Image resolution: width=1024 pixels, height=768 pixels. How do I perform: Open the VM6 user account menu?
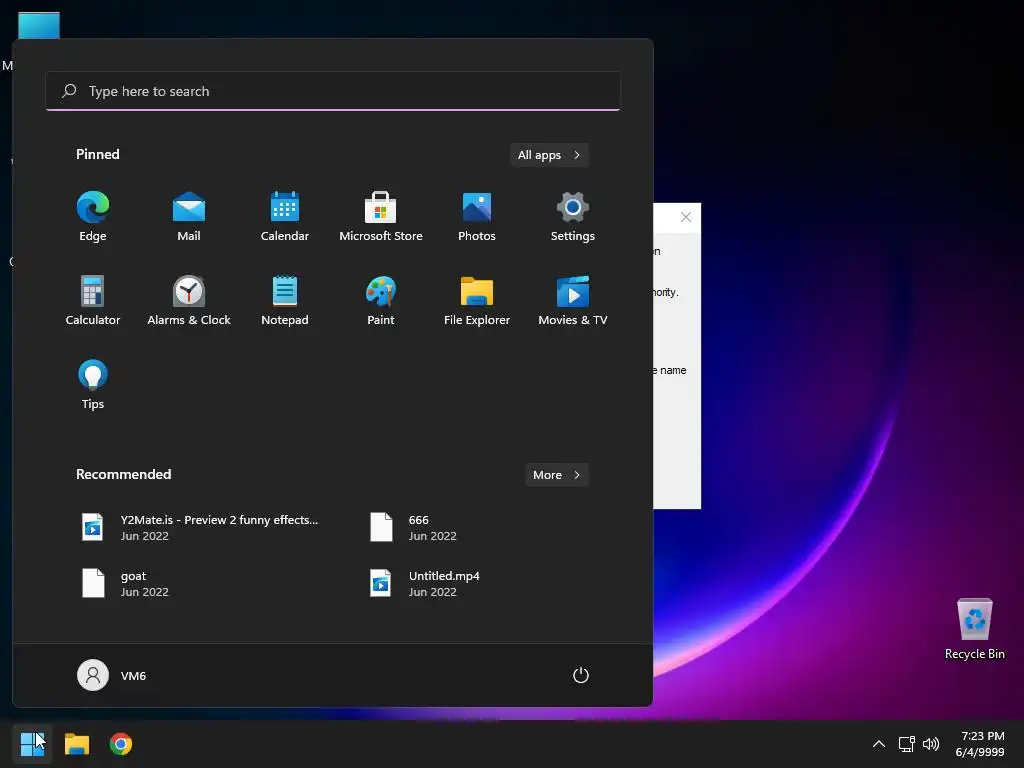(112, 675)
